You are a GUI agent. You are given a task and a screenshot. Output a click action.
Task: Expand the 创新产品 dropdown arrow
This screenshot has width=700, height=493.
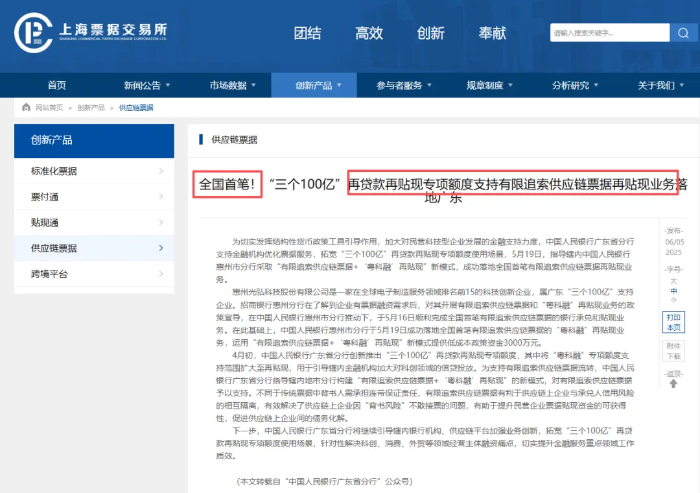(339, 85)
